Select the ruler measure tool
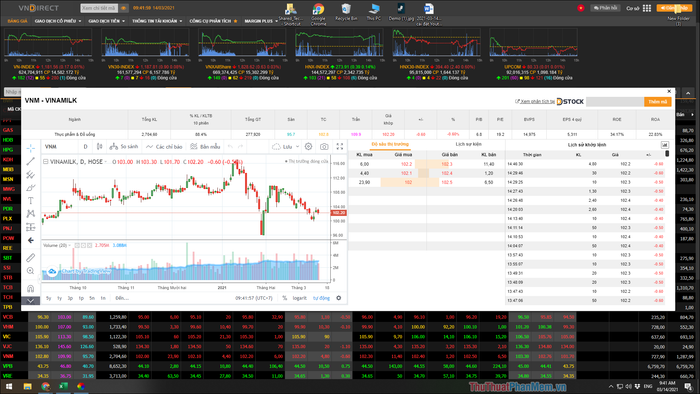Image resolution: width=700 pixels, height=394 pixels. pos(30,257)
